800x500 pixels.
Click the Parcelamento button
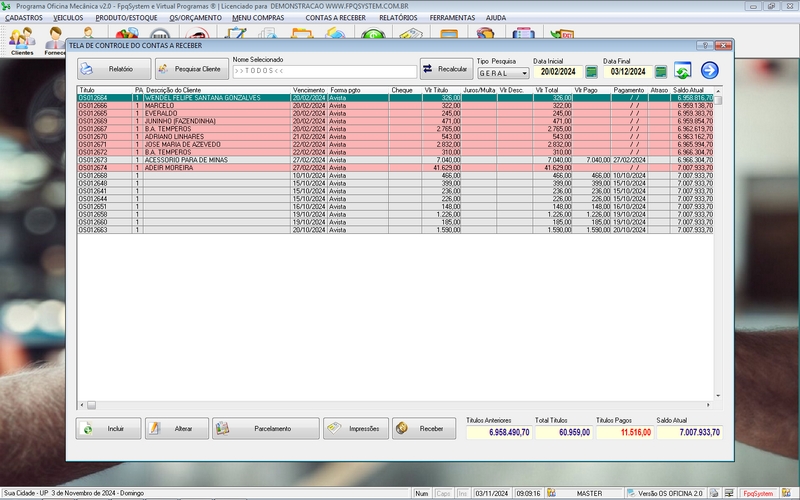coord(266,428)
